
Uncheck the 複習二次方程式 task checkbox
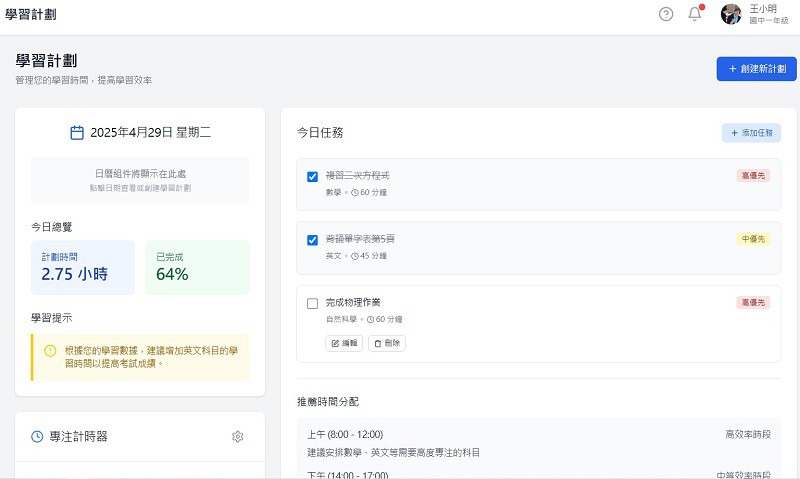312,177
